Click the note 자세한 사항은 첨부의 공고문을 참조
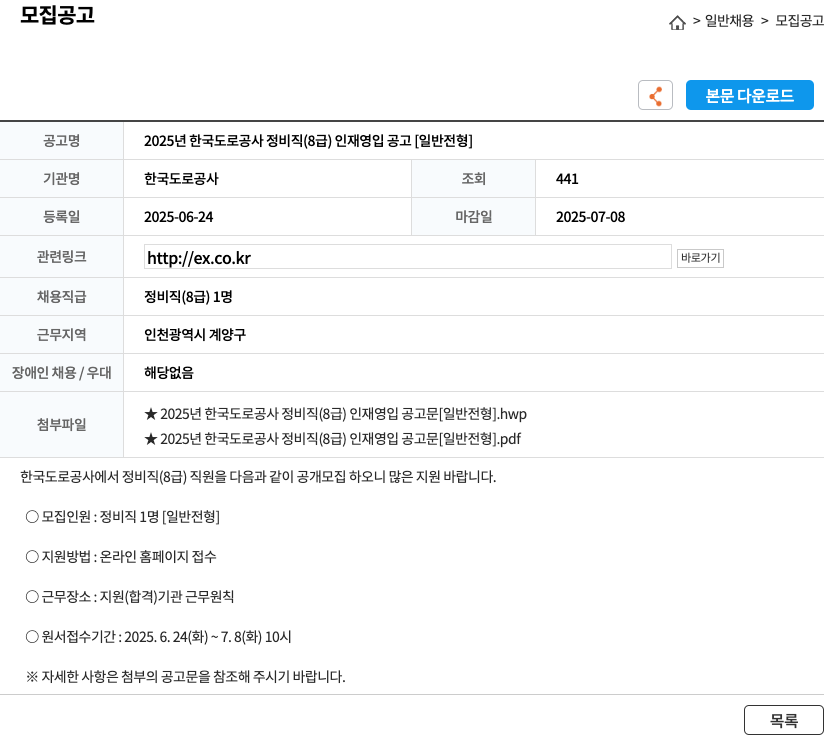Image resolution: width=824 pixels, height=736 pixels. pyautogui.click(x=186, y=677)
